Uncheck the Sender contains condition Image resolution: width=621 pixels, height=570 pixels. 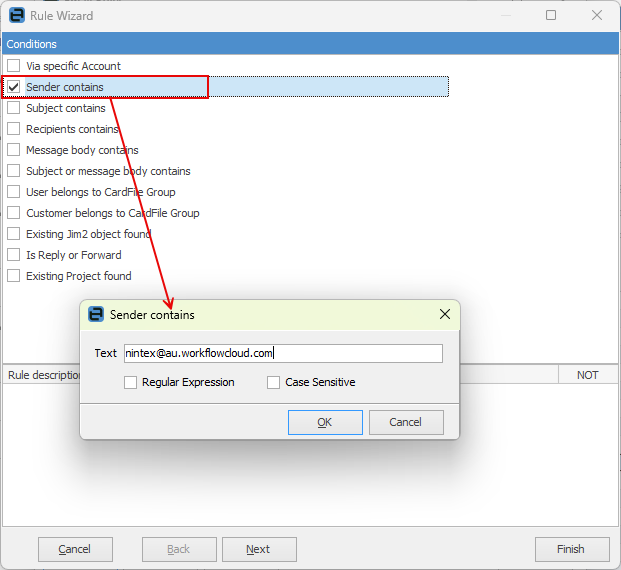point(13,86)
